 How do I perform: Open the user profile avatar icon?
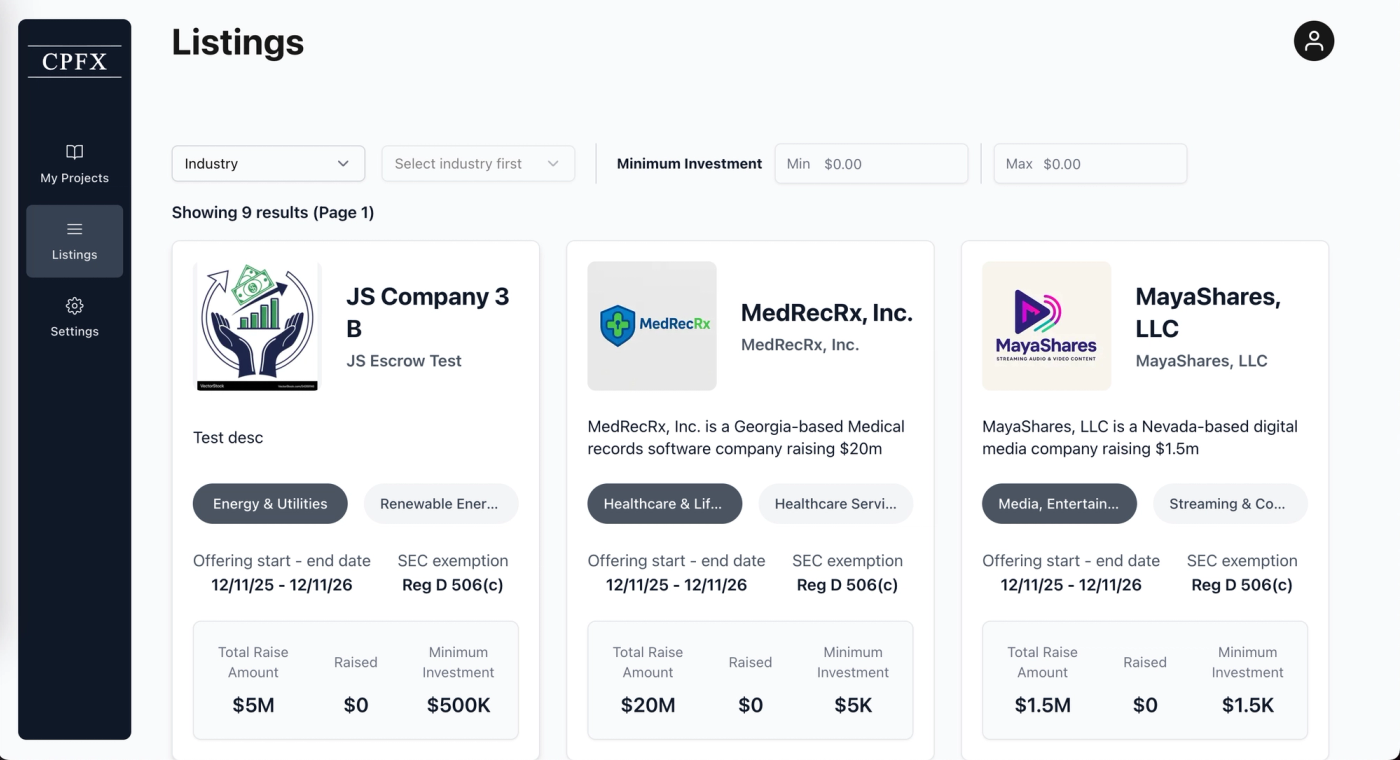click(x=1314, y=41)
